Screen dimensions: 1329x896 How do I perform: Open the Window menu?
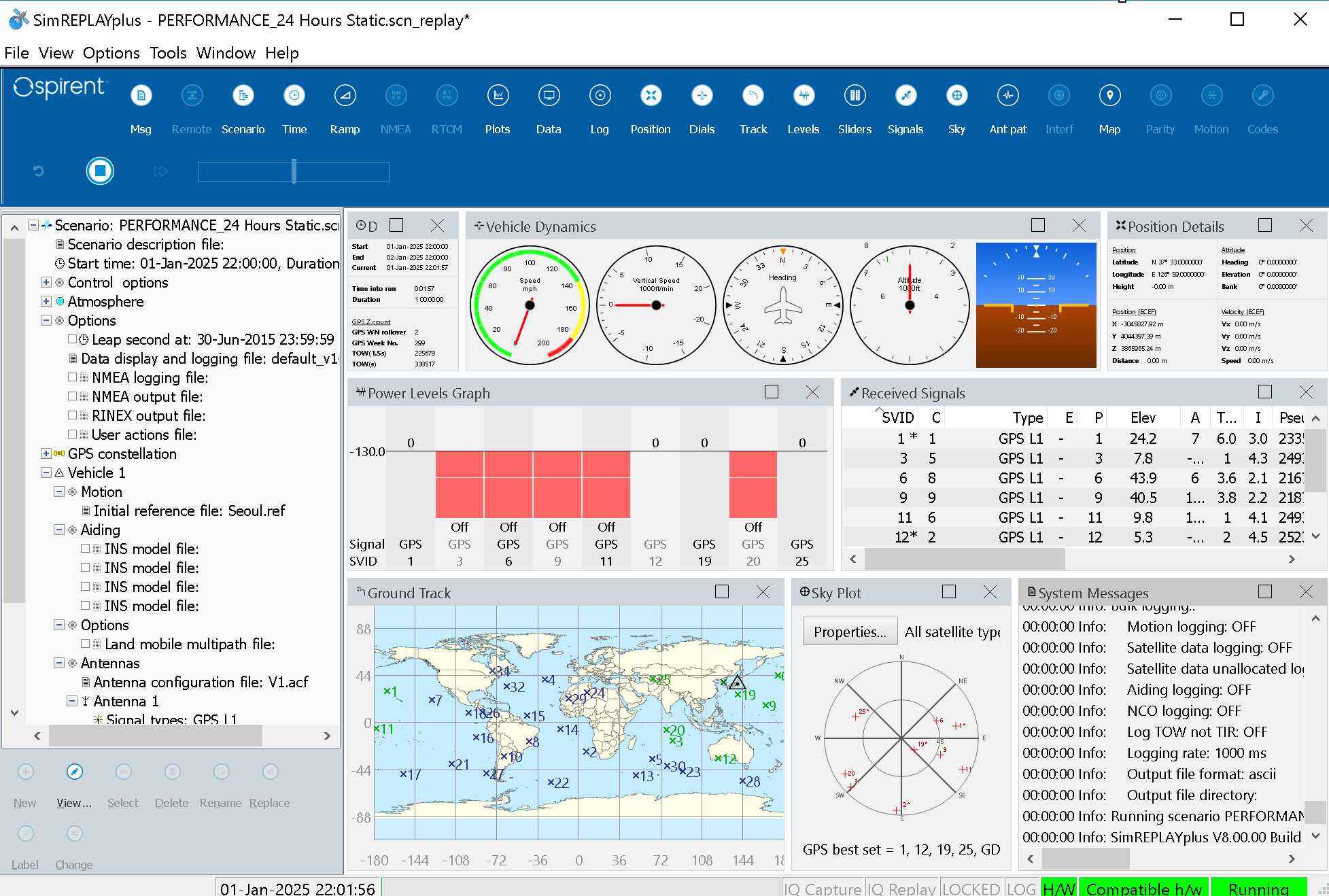(x=226, y=53)
